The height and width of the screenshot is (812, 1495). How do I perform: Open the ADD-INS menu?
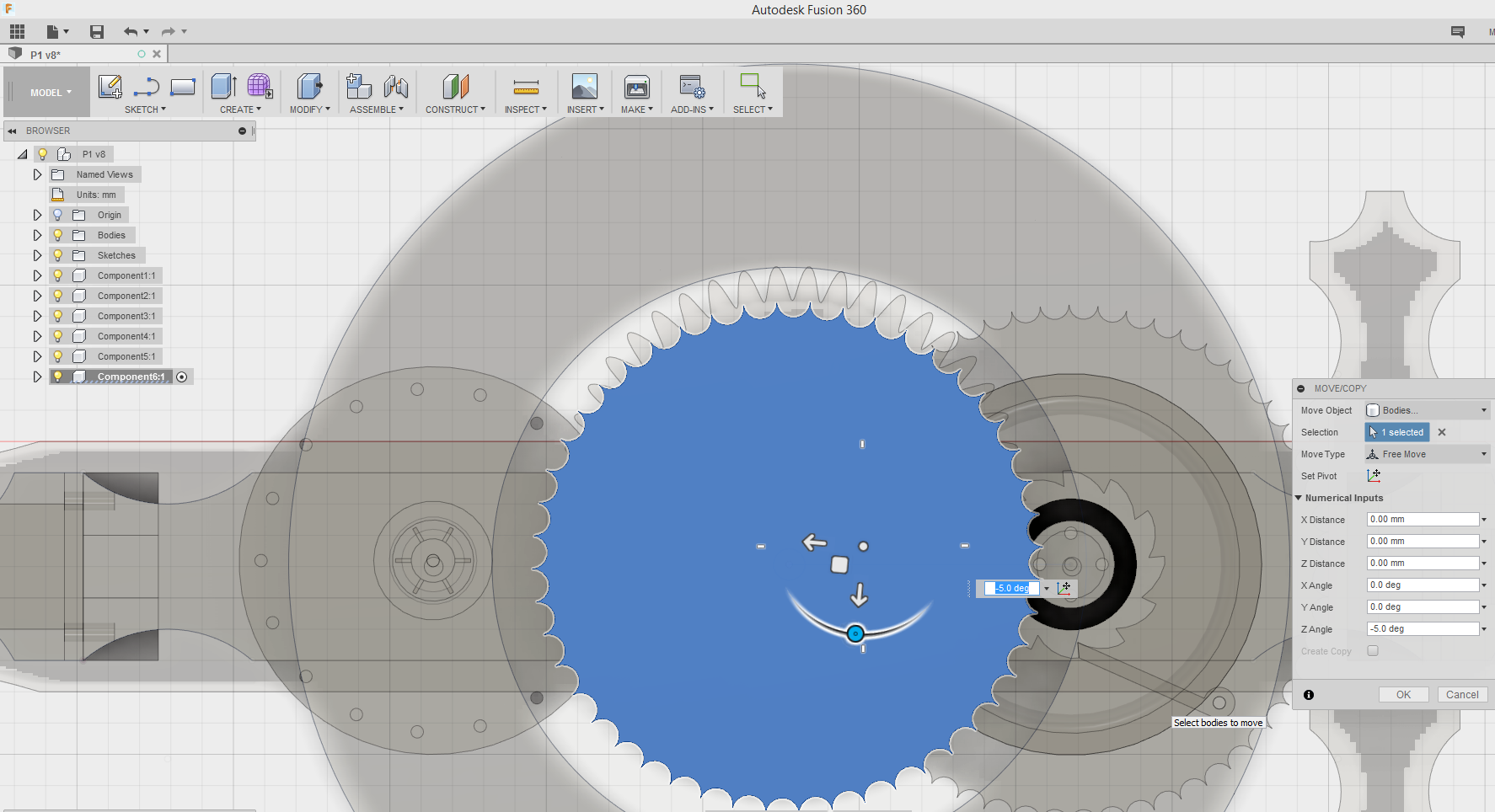tap(692, 110)
